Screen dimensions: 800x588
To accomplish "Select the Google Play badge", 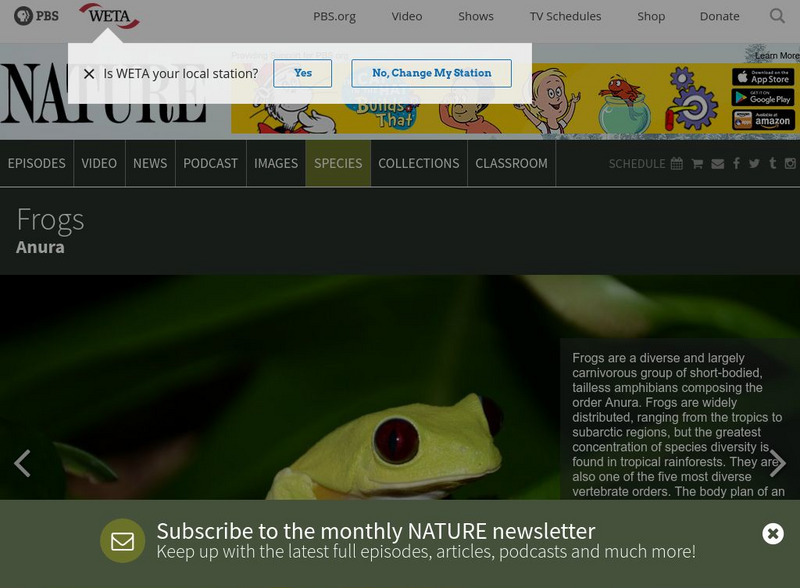I will click(763, 97).
